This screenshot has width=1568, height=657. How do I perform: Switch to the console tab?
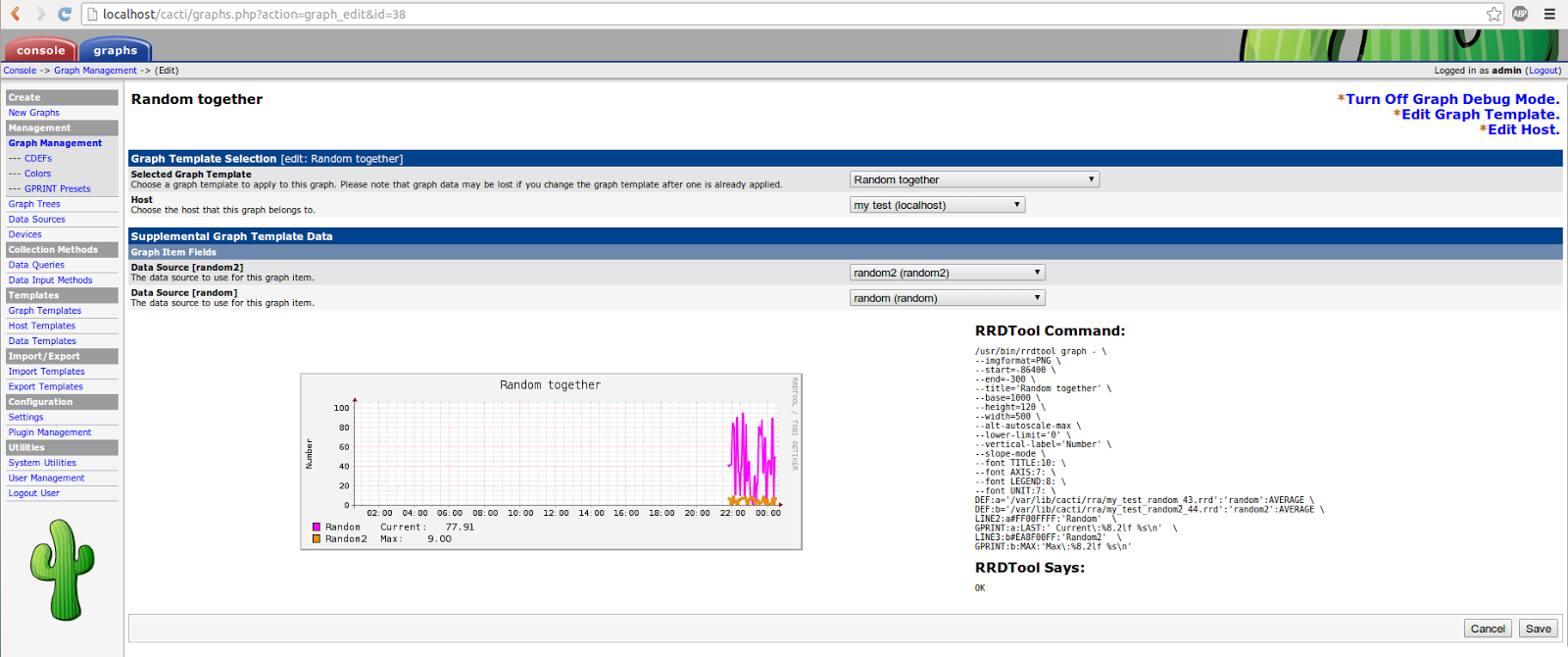pos(40,50)
